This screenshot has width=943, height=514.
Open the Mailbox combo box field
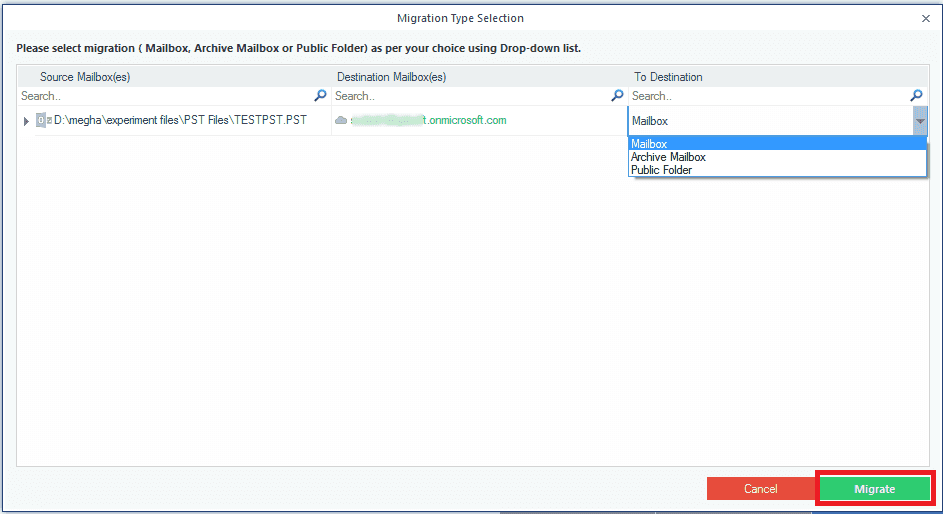pos(768,121)
